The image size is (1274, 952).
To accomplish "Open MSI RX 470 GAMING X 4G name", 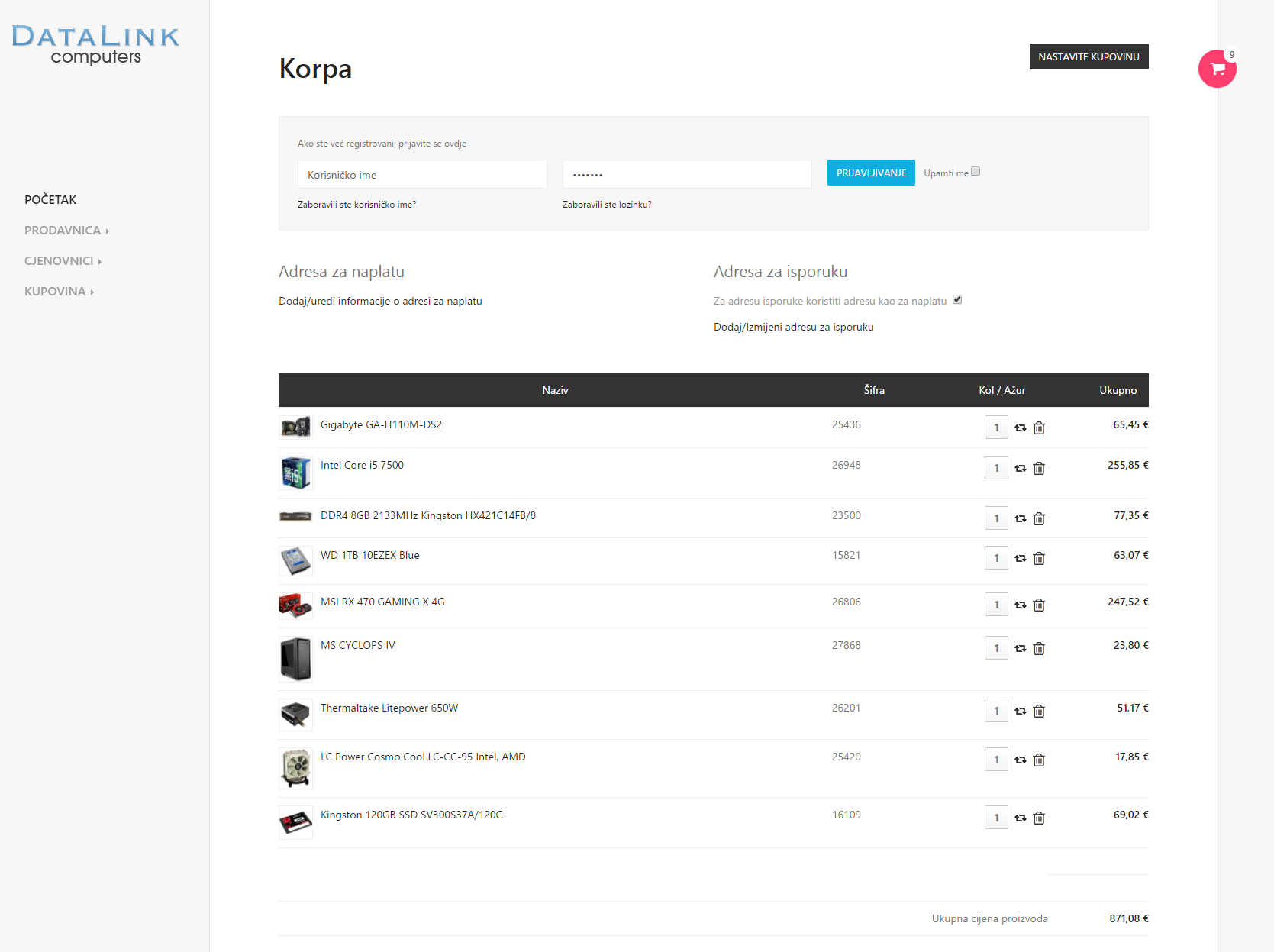I will (x=382, y=602).
